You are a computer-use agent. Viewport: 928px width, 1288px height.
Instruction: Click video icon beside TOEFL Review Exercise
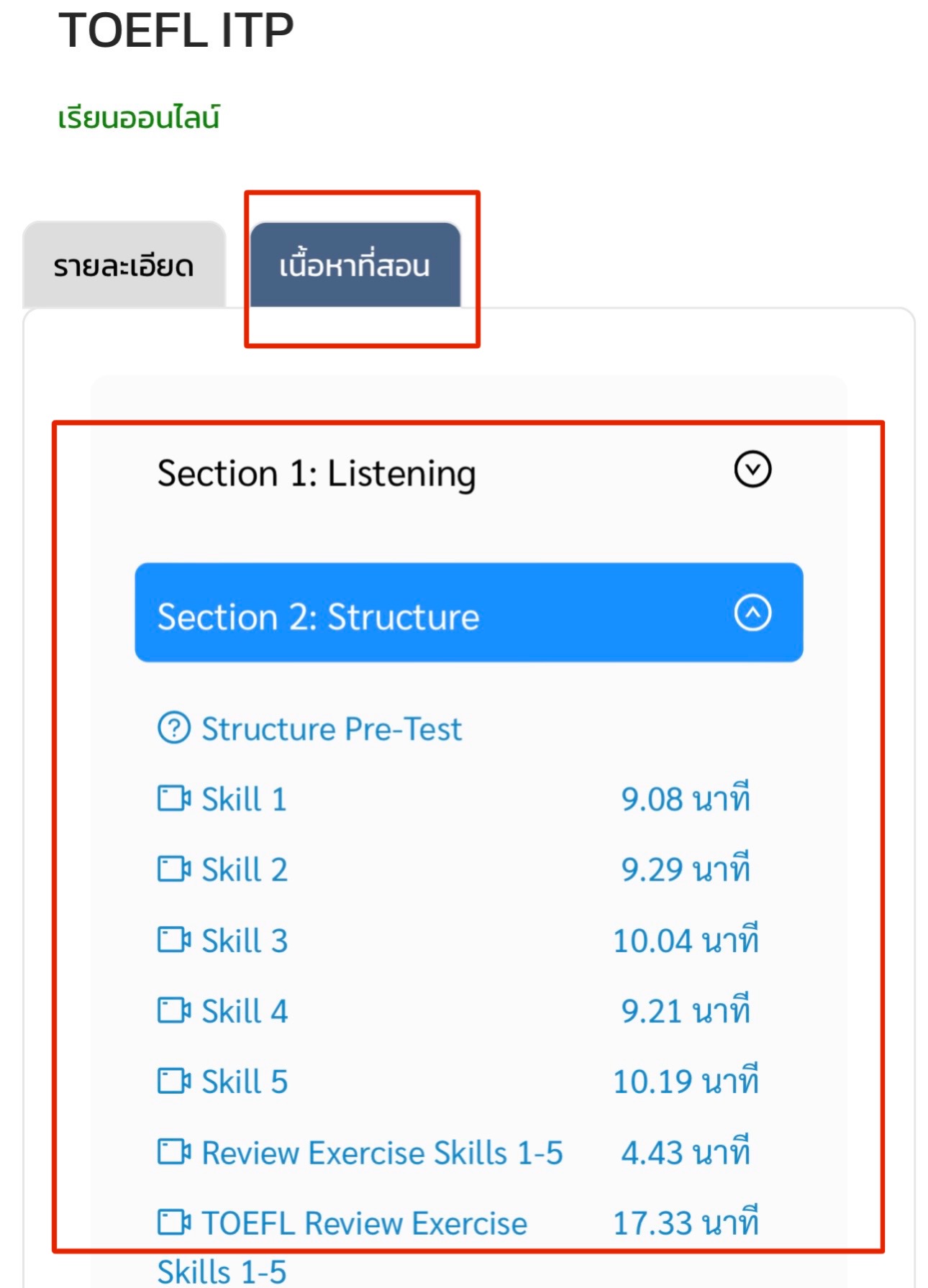pyautogui.click(x=174, y=1222)
